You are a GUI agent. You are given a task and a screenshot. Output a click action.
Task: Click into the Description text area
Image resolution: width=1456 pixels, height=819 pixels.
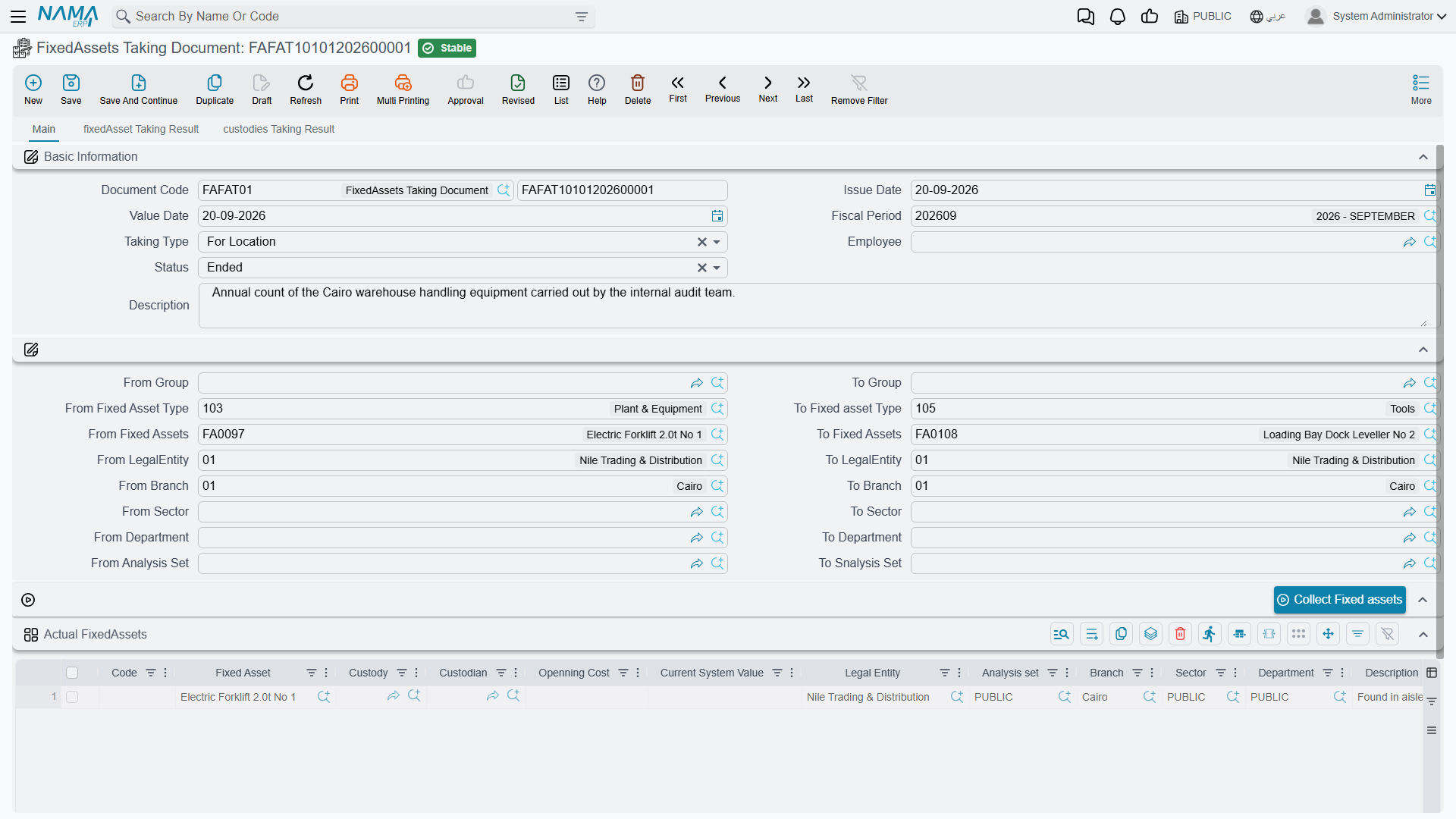coord(819,306)
